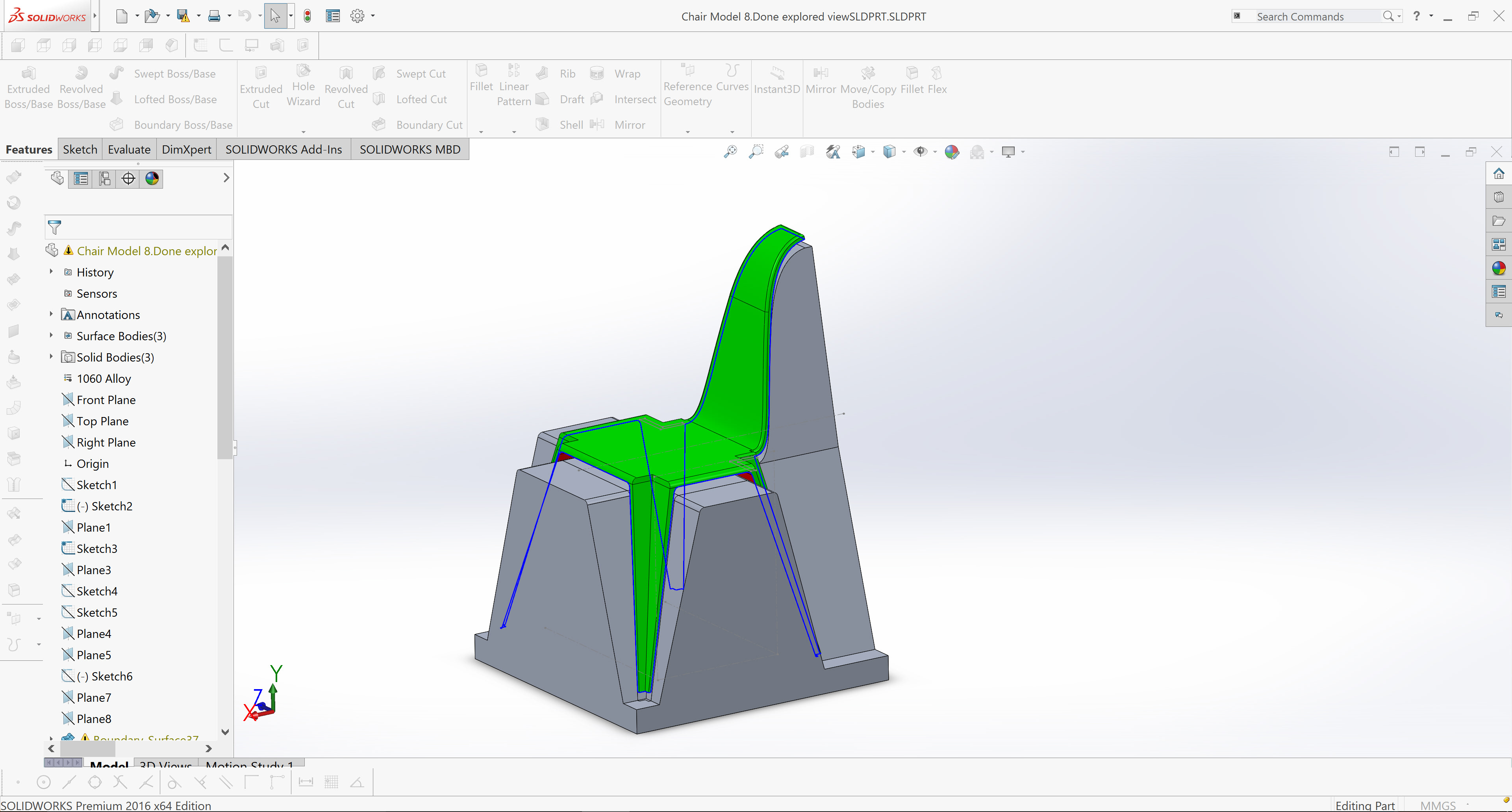Switch to PropertyManager tab icon
The image size is (1512, 812).
(80, 178)
